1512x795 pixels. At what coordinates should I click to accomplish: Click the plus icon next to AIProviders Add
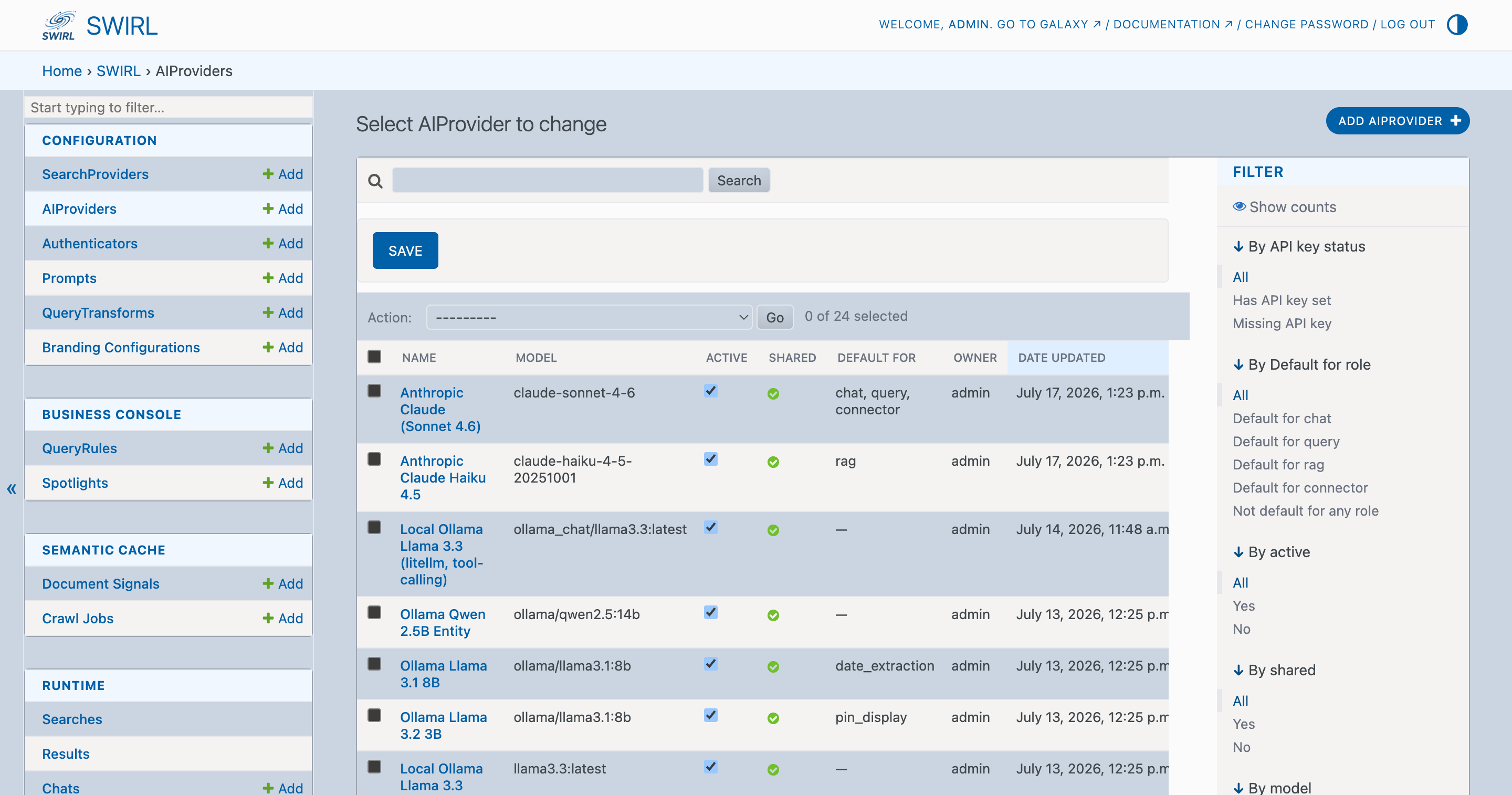[x=268, y=208]
